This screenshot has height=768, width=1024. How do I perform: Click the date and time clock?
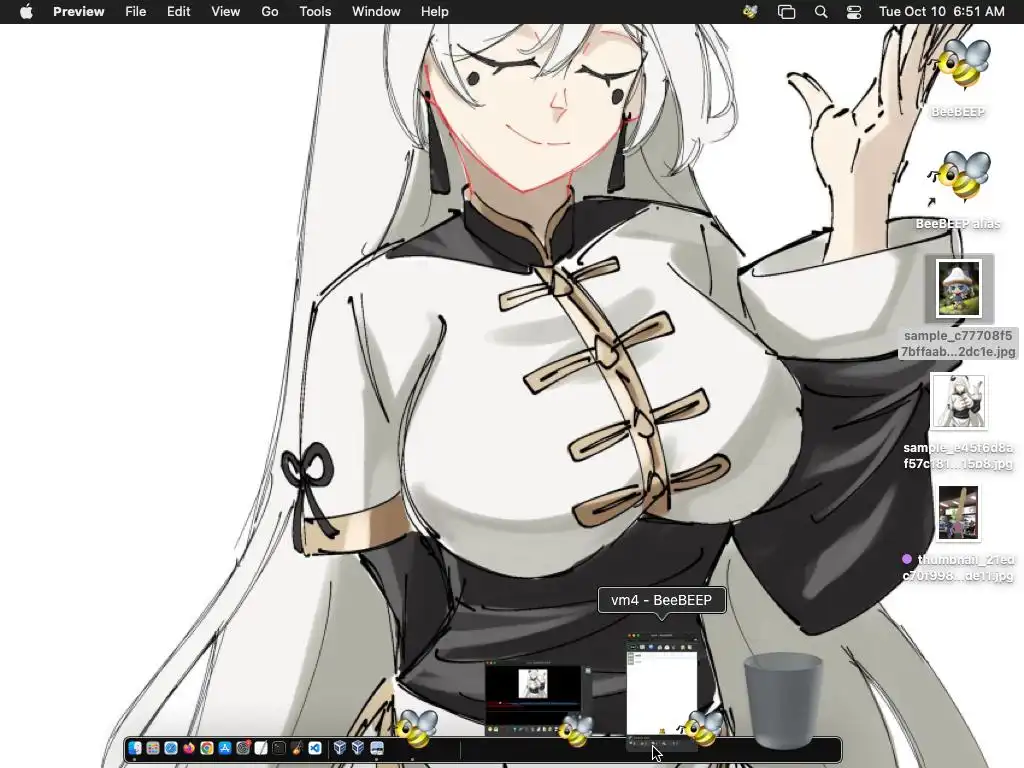click(942, 11)
